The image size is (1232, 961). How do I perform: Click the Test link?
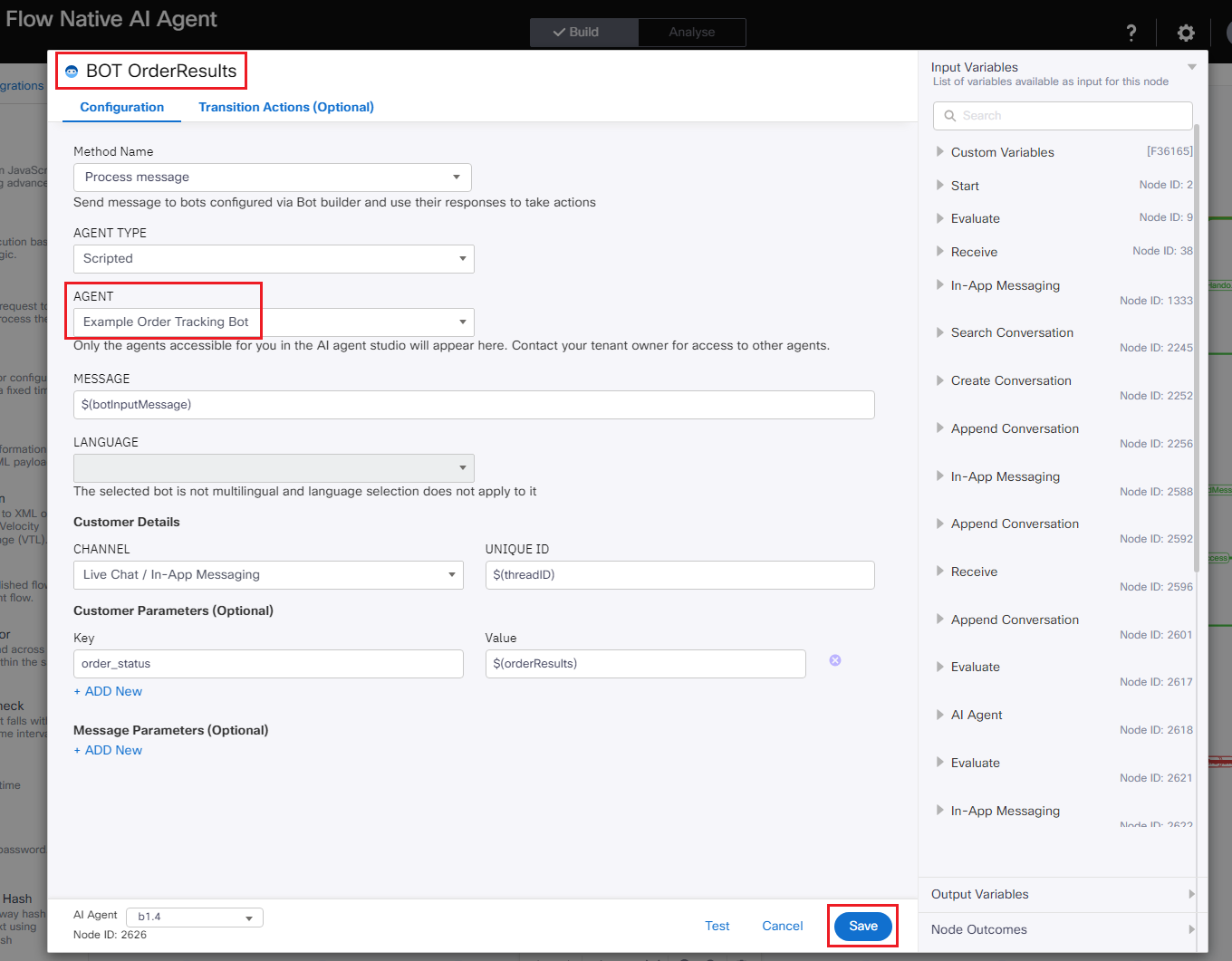(x=717, y=926)
